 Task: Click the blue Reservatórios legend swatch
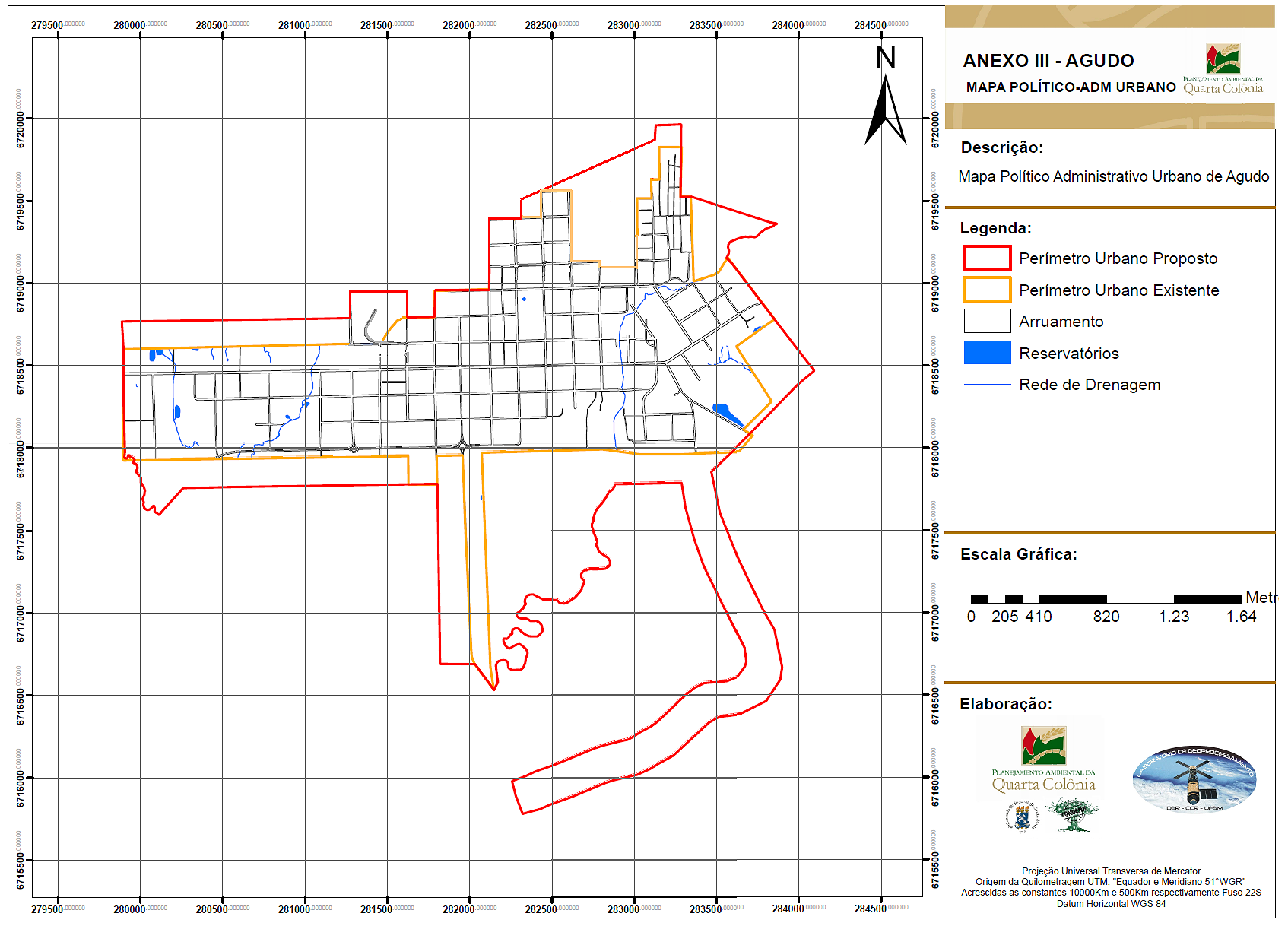point(987,353)
